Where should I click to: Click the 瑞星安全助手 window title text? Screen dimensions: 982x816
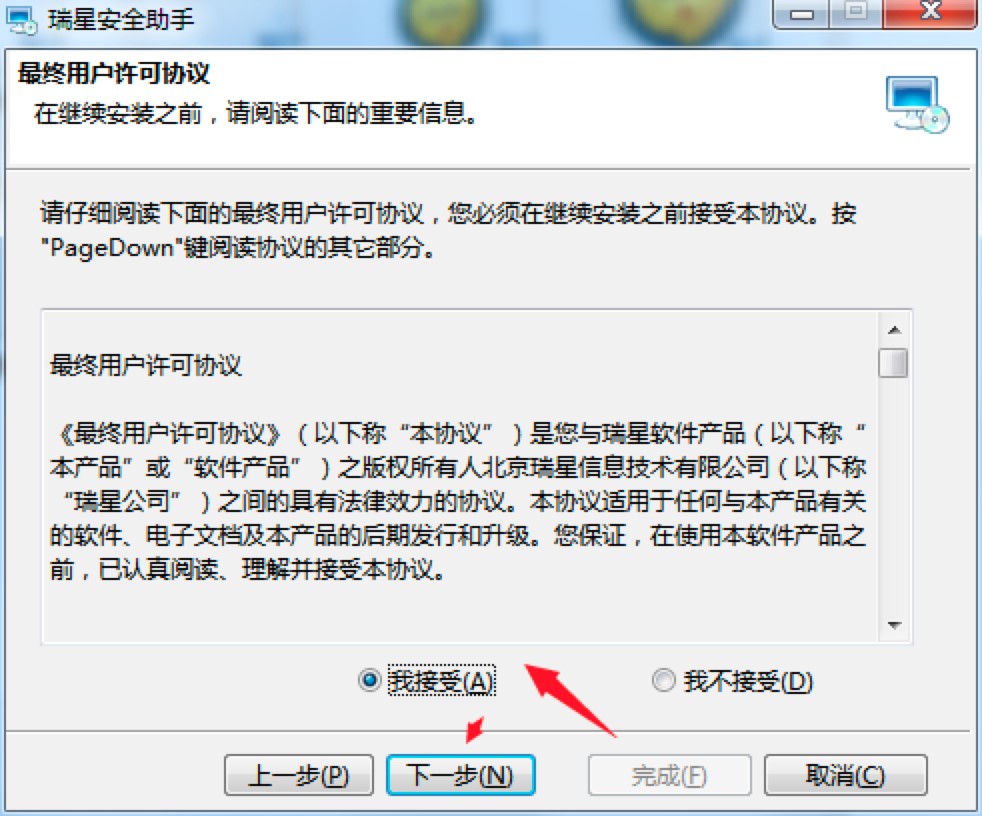[121, 20]
